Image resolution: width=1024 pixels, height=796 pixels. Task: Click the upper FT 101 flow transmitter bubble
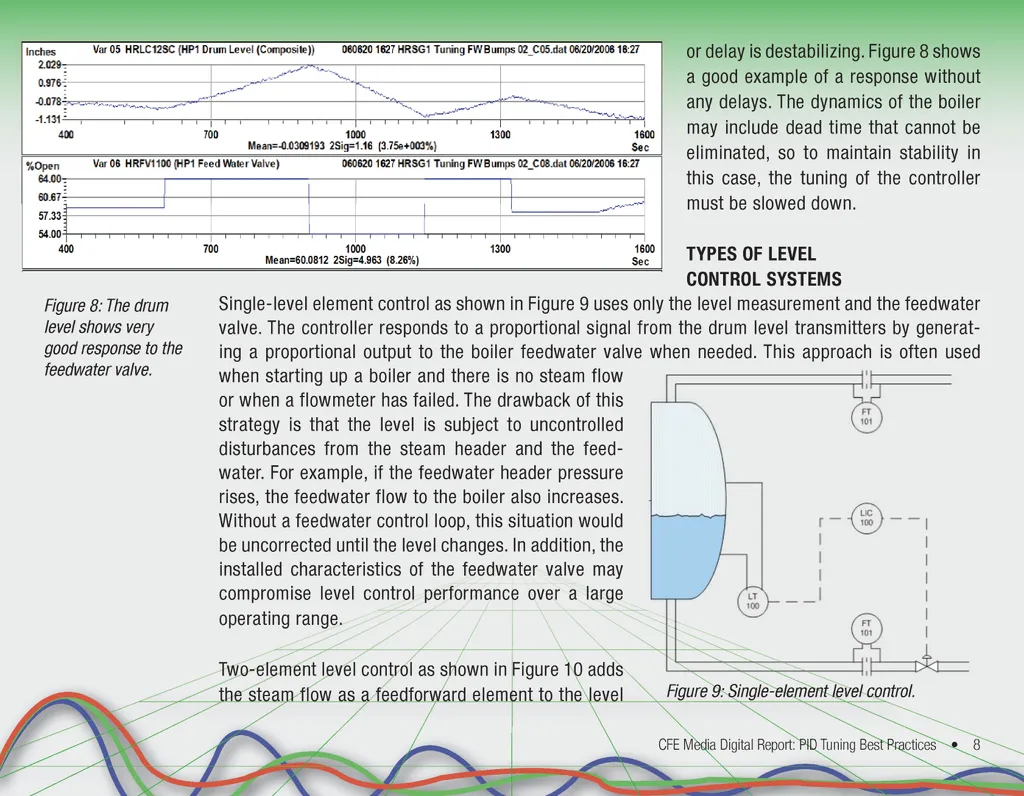tap(866, 417)
